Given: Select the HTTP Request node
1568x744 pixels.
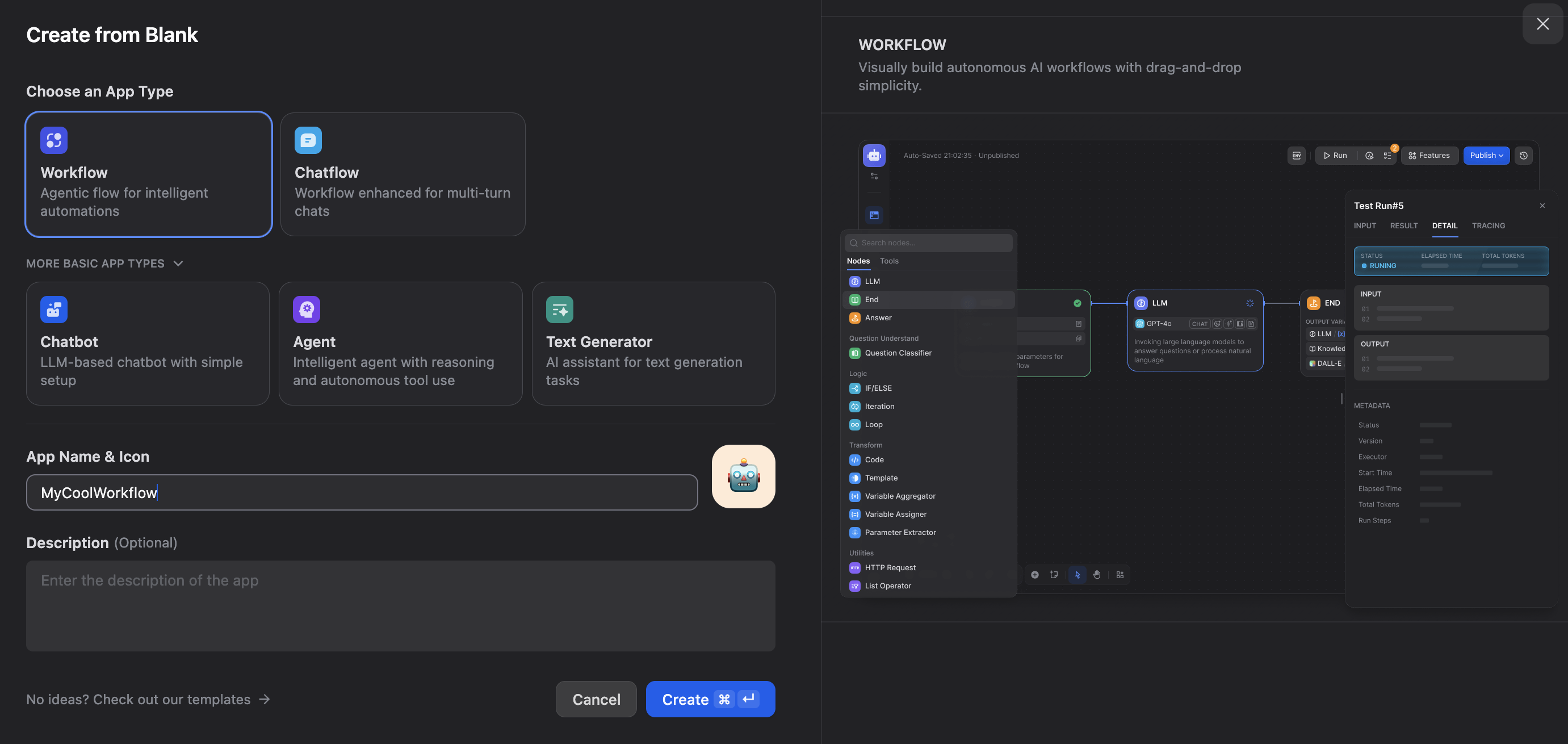Looking at the screenshot, I should coord(929,568).
